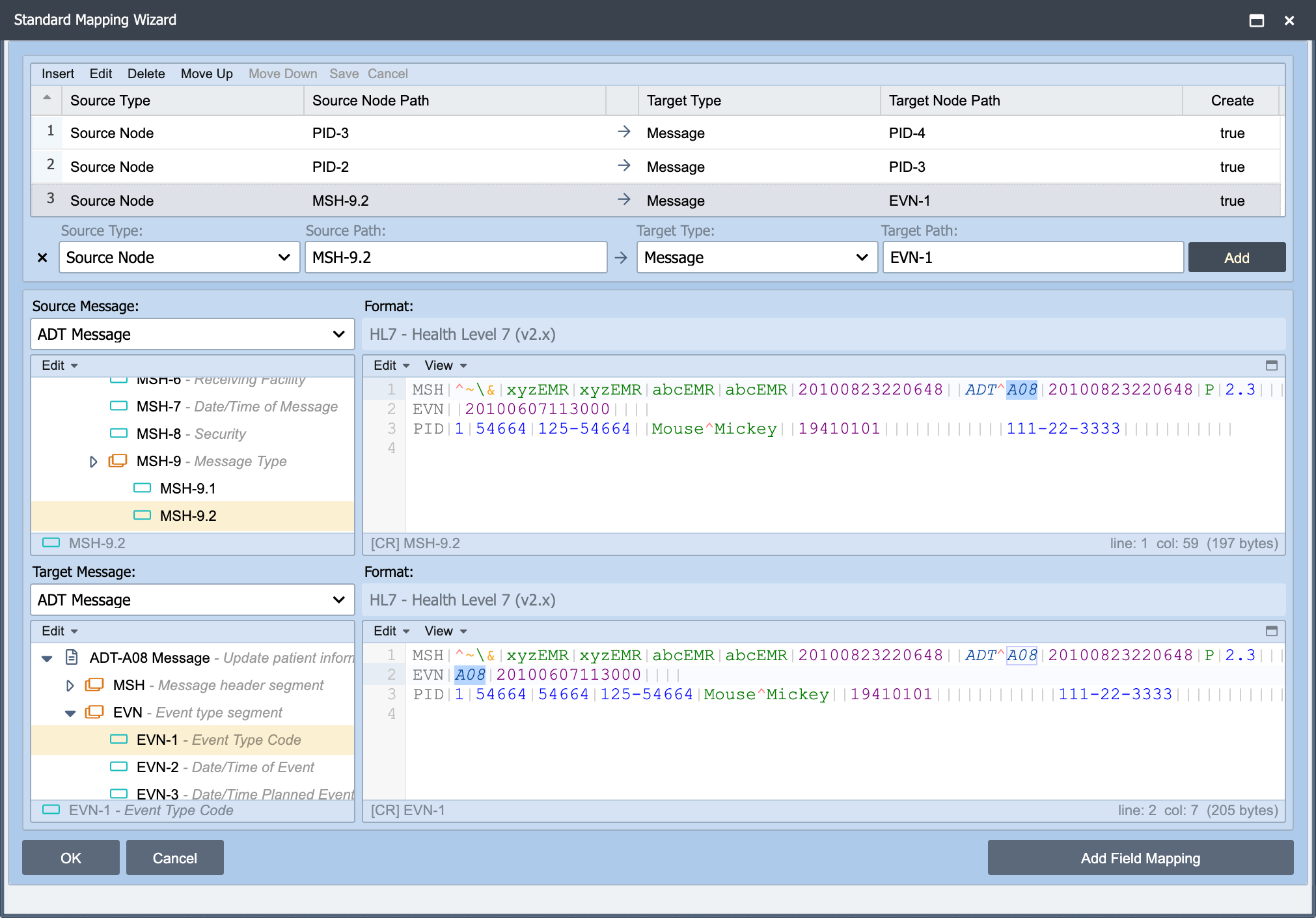This screenshot has height=918, width=1316.
Task: Click the arrow icon in mapping row 1
Action: [624, 132]
